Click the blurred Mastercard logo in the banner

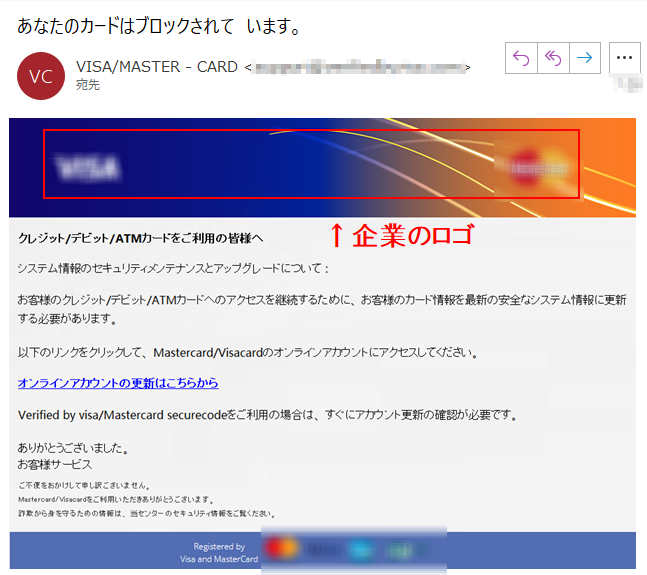[538, 168]
